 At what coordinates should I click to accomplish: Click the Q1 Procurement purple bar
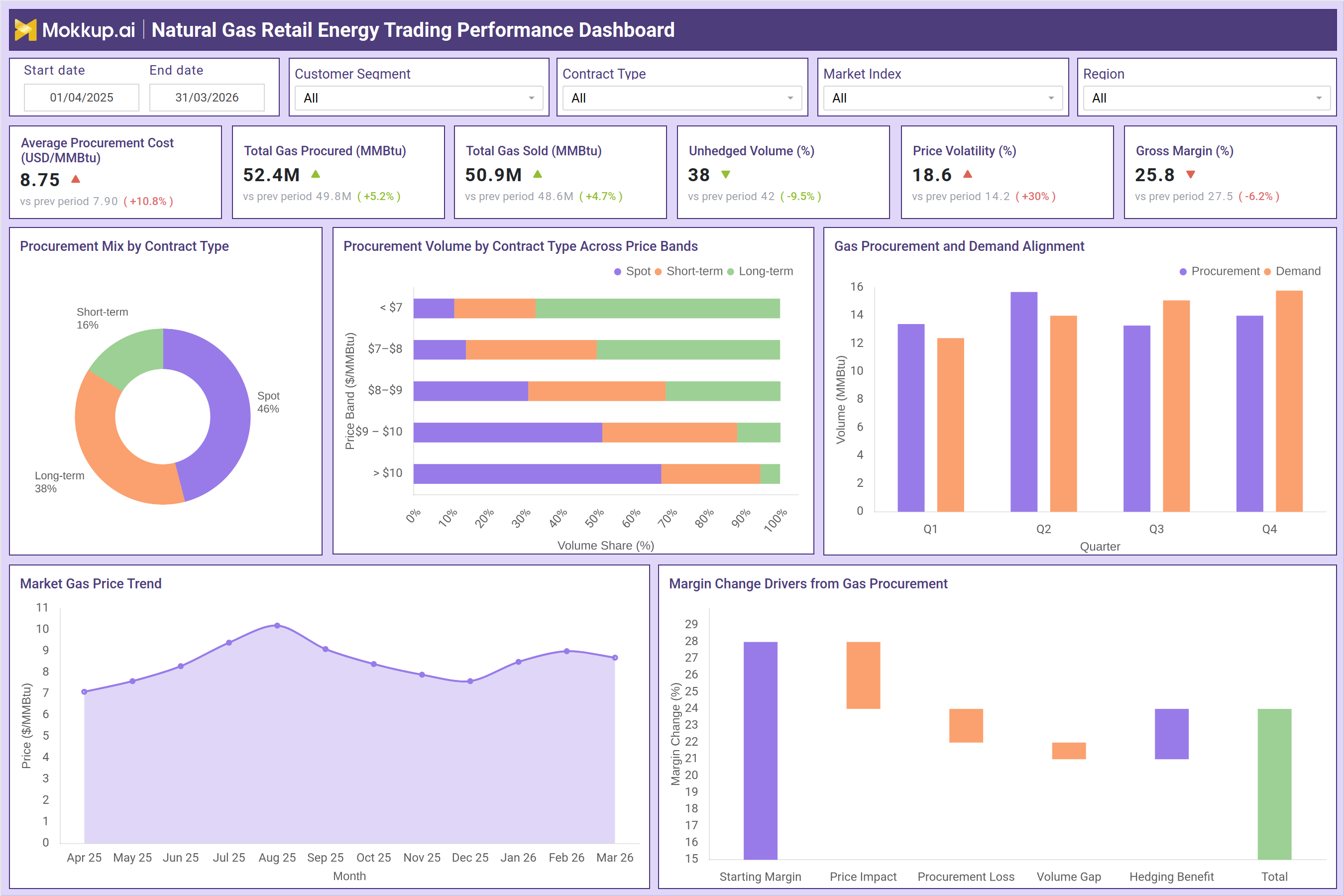pos(911,418)
